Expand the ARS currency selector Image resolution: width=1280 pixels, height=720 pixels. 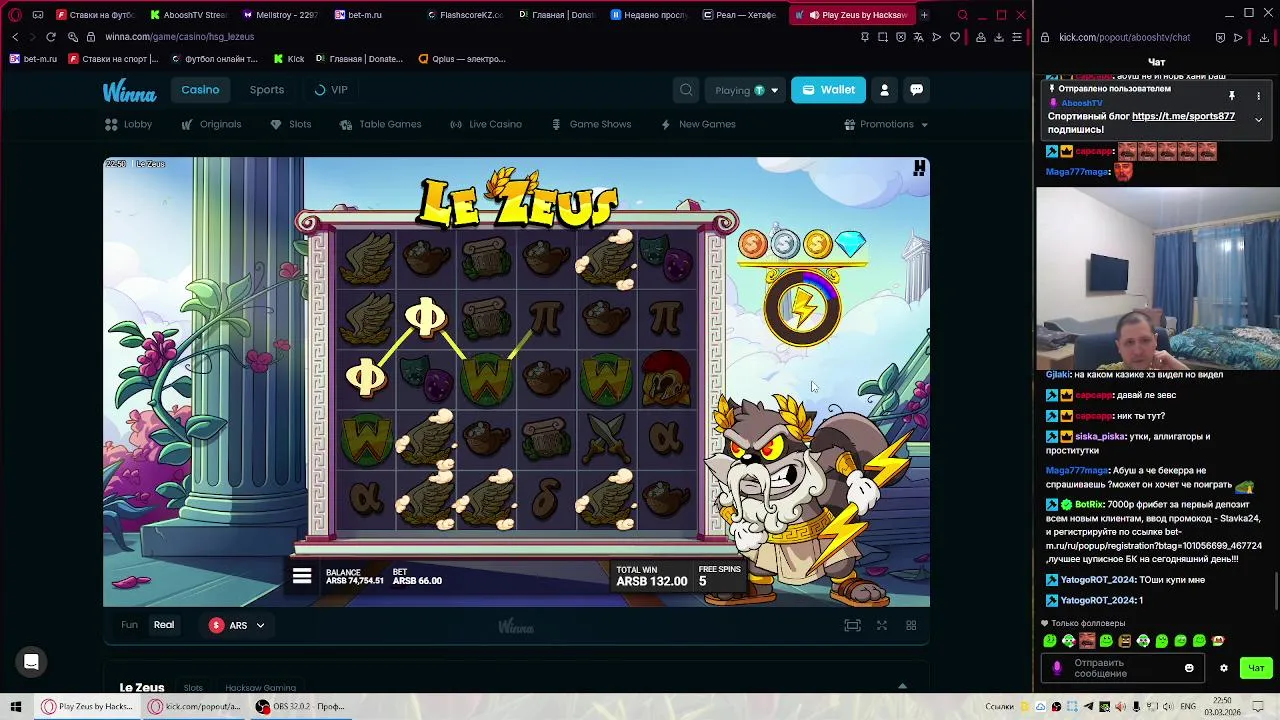click(x=237, y=625)
